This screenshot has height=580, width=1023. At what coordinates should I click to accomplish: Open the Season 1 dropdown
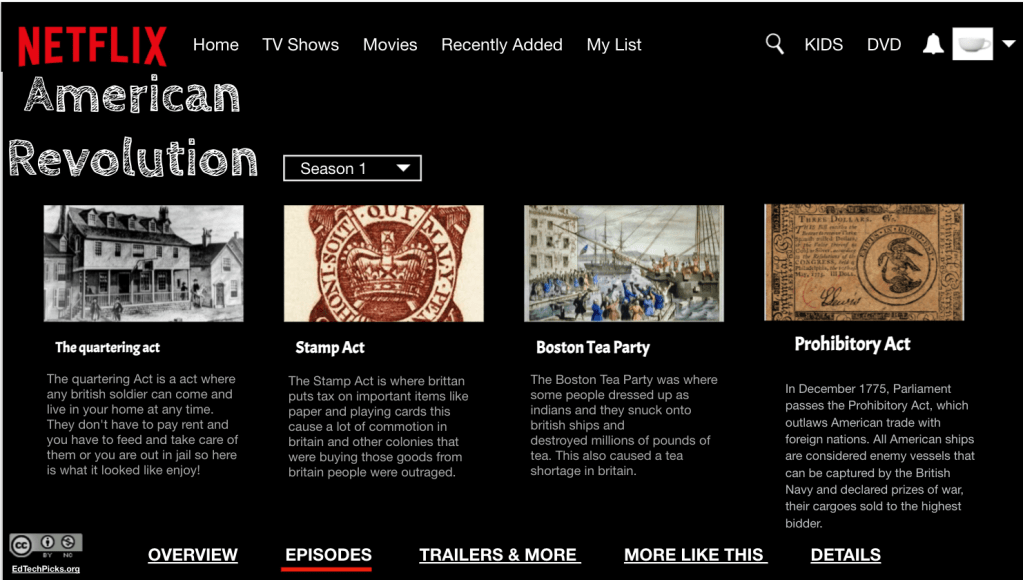[352, 168]
